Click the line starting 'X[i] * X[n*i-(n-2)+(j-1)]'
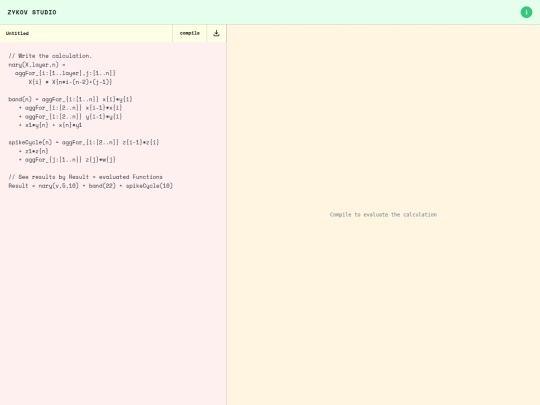The image size is (540, 405). pyautogui.click(x=70, y=82)
